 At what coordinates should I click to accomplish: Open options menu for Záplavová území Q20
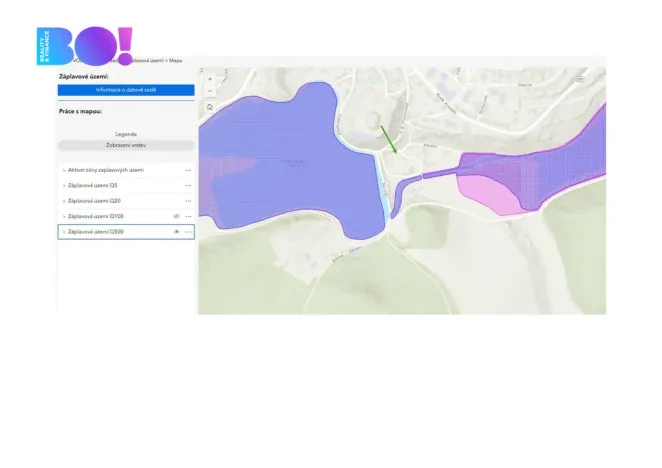click(x=188, y=201)
